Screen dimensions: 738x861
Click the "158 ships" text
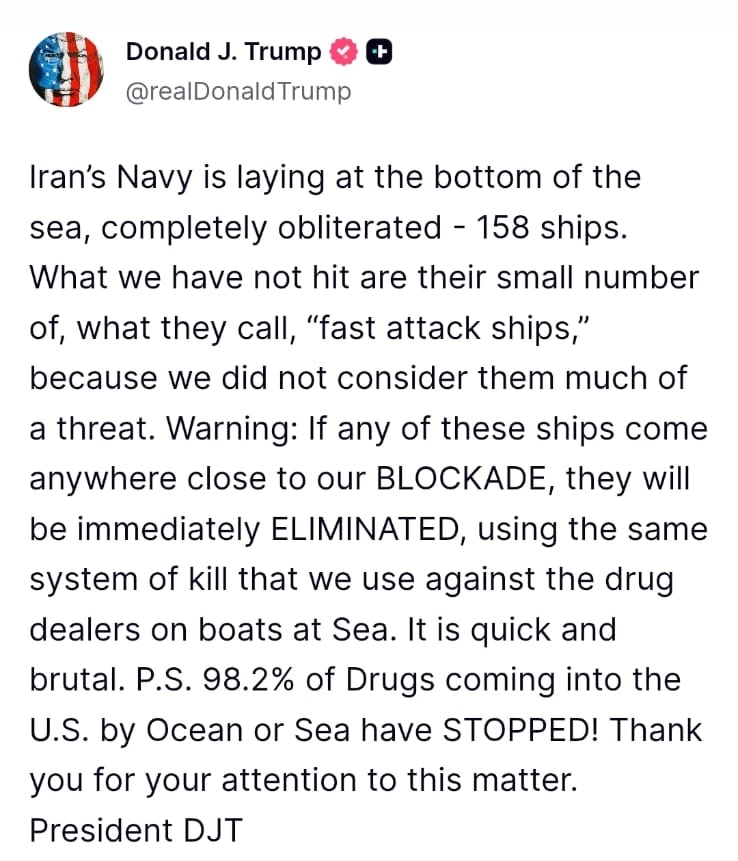550,227
